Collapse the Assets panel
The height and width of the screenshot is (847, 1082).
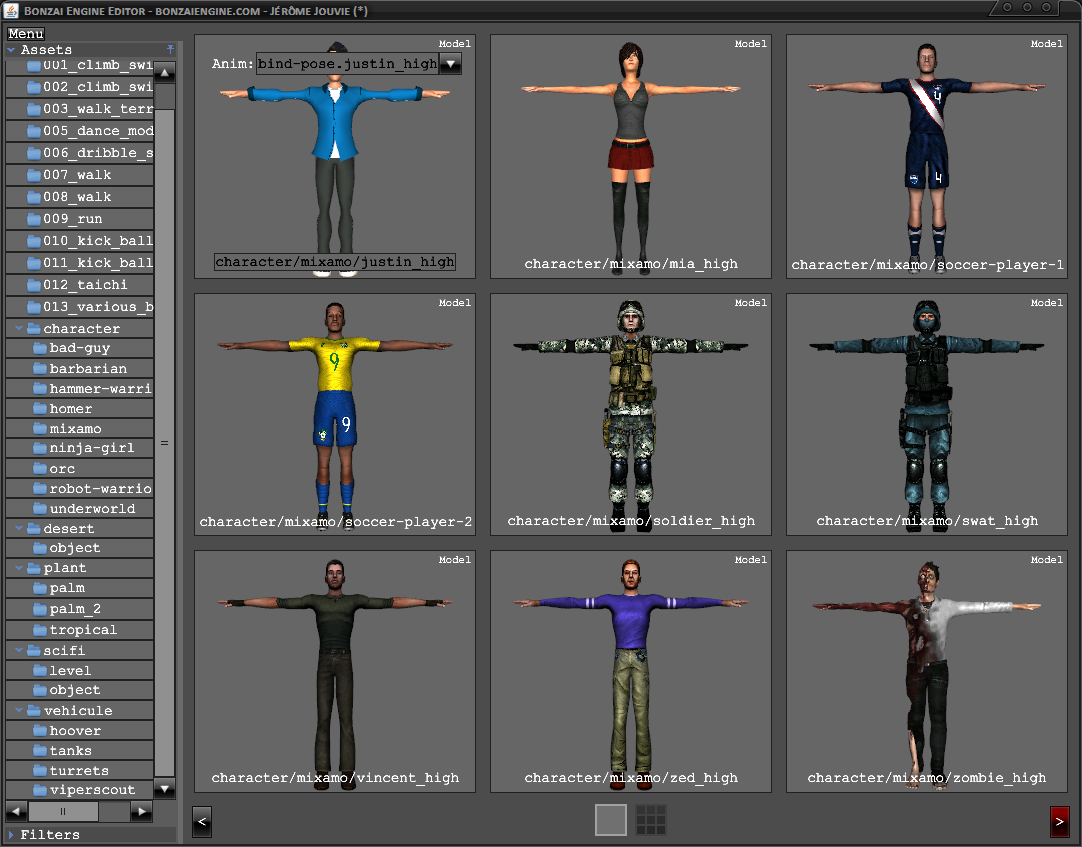[11, 50]
